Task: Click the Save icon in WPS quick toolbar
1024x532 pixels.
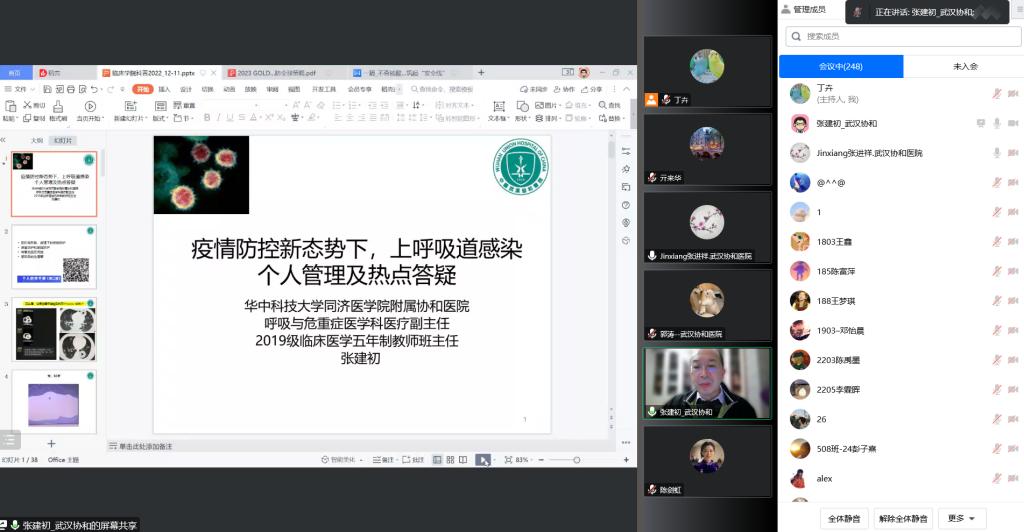Action: point(48,89)
